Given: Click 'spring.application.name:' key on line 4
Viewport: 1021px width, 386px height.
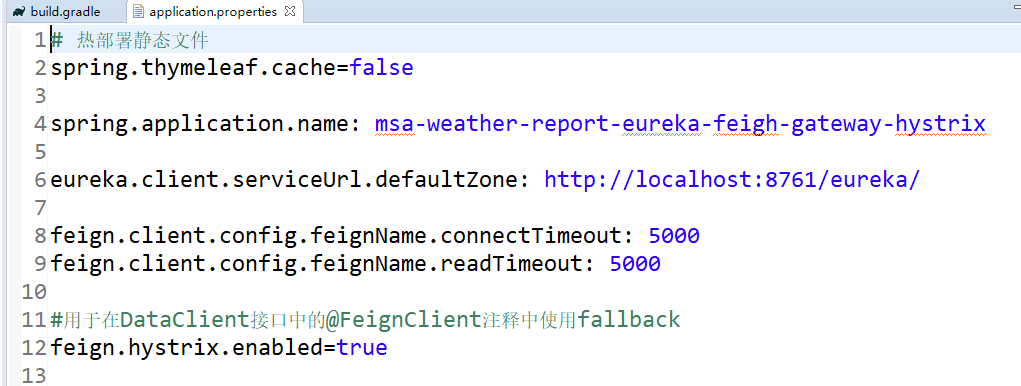Looking at the screenshot, I should 206,124.
